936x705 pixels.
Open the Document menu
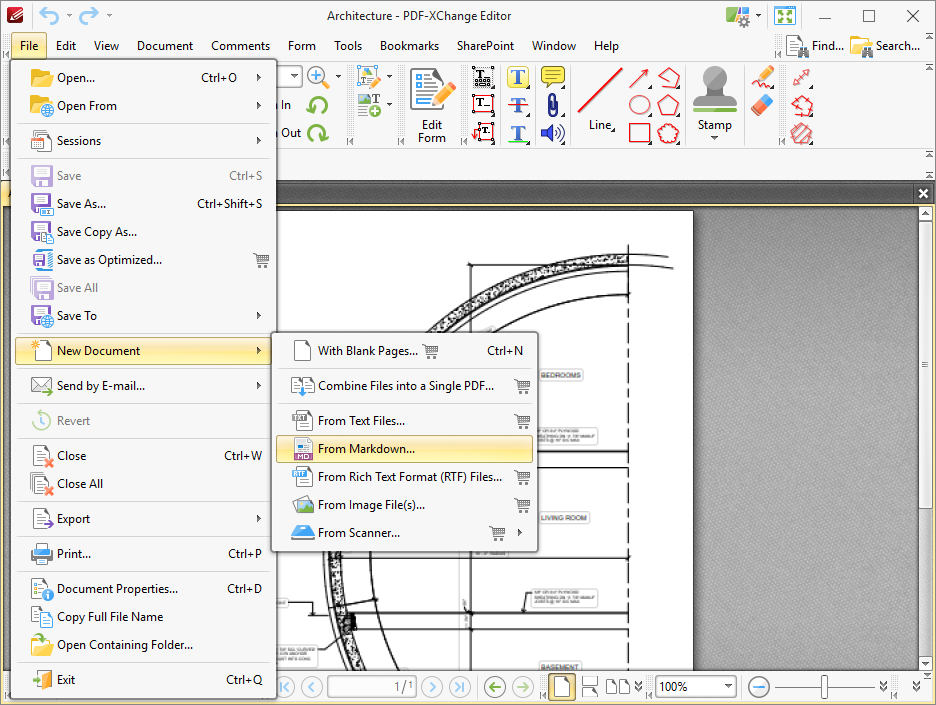[165, 46]
